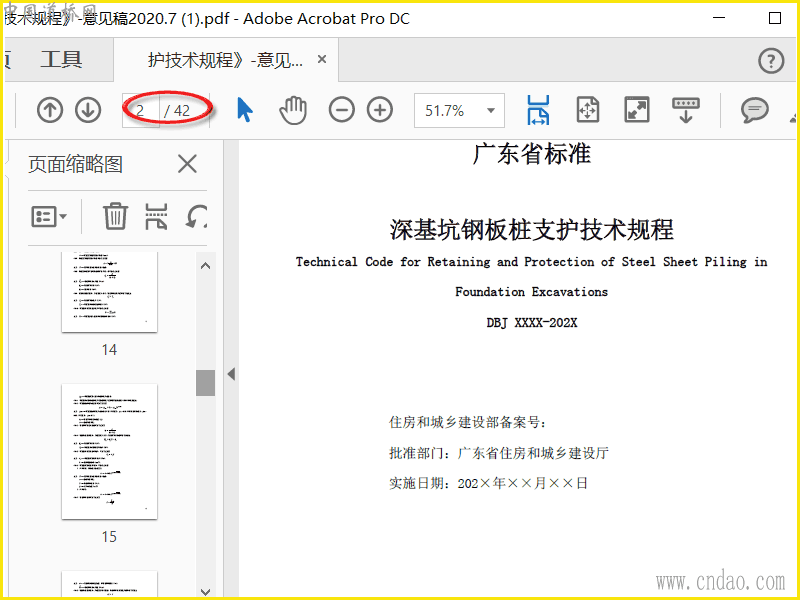Click the title 深基坑钢板桩支护技术规程
This screenshot has width=800, height=600.
532,229
